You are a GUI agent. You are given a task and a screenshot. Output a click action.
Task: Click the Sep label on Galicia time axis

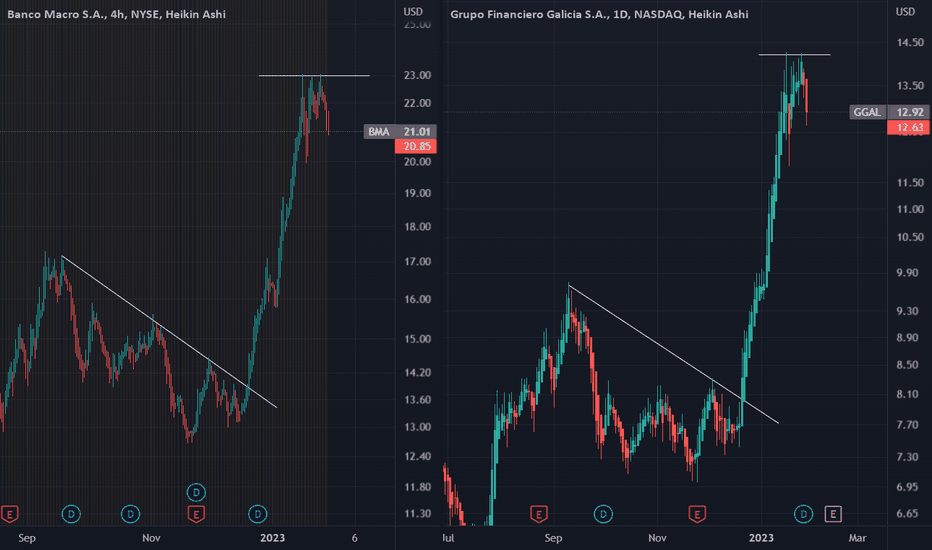(x=553, y=538)
